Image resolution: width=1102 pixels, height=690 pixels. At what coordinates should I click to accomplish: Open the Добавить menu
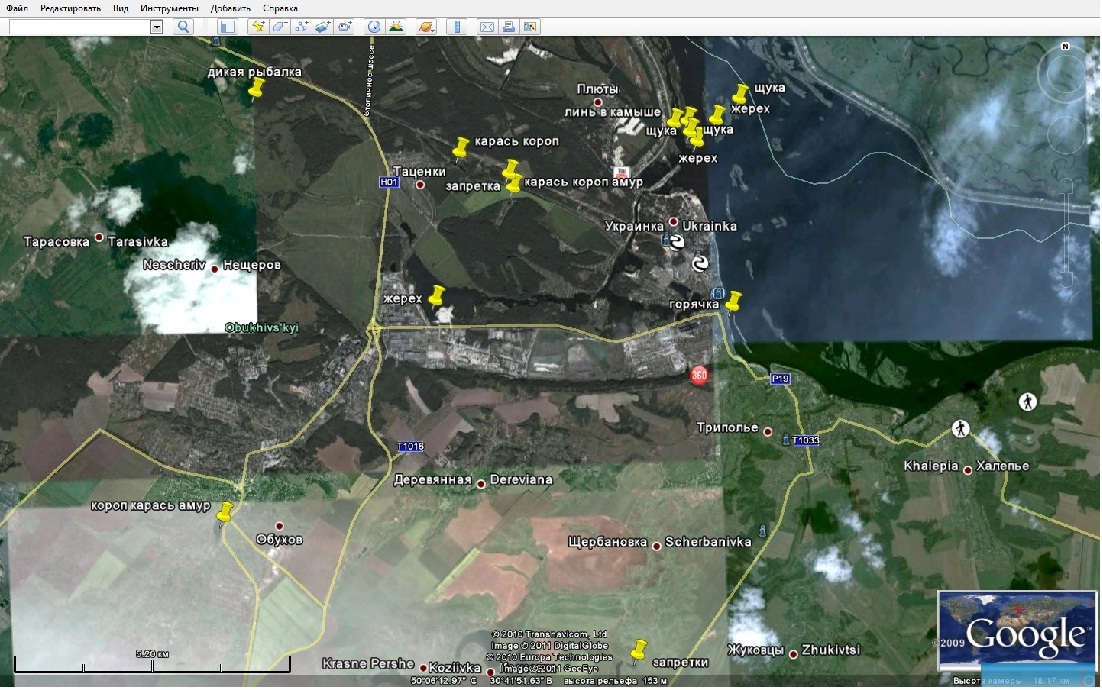(230, 8)
